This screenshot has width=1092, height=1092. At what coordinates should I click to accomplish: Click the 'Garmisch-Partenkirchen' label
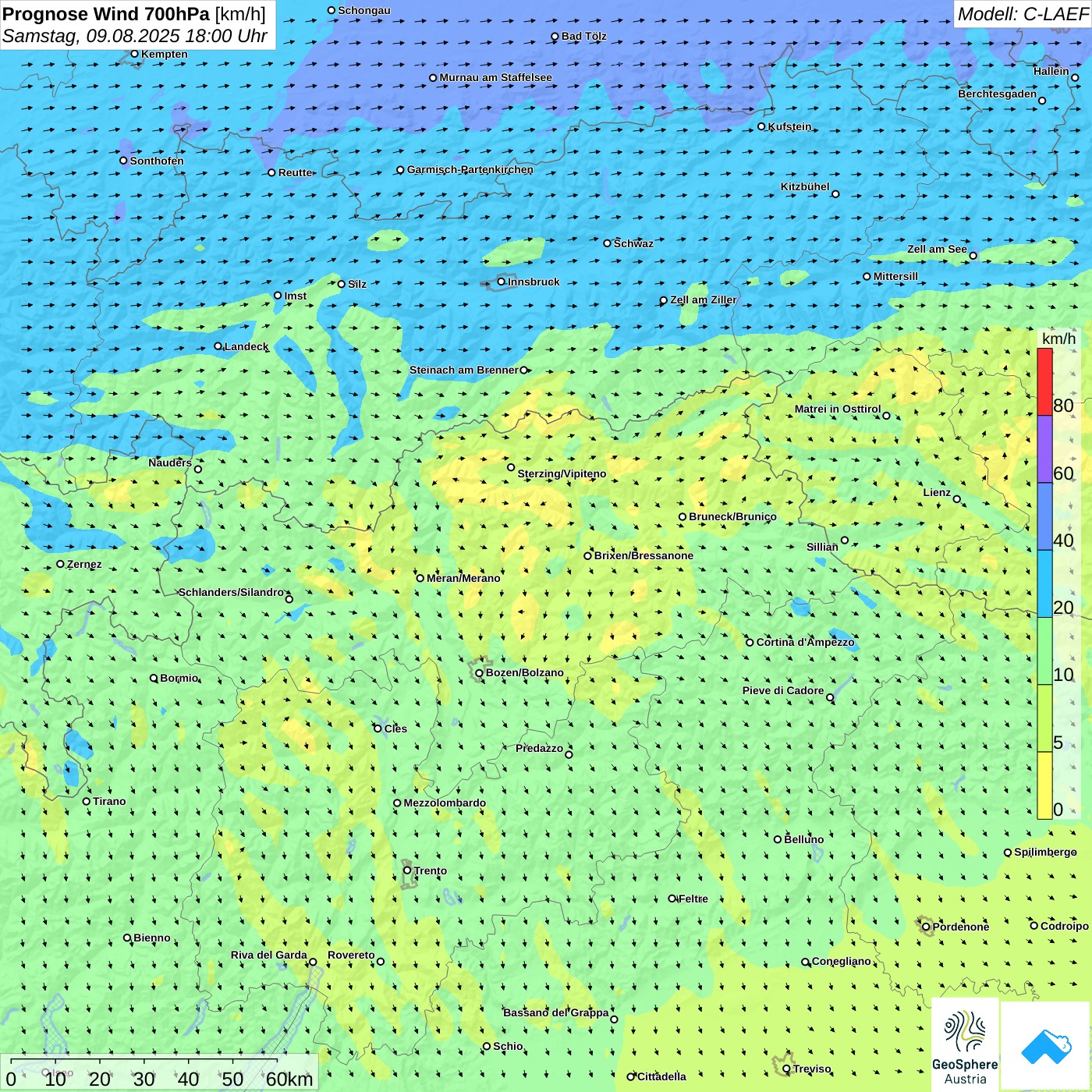click(x=470, y=169)
